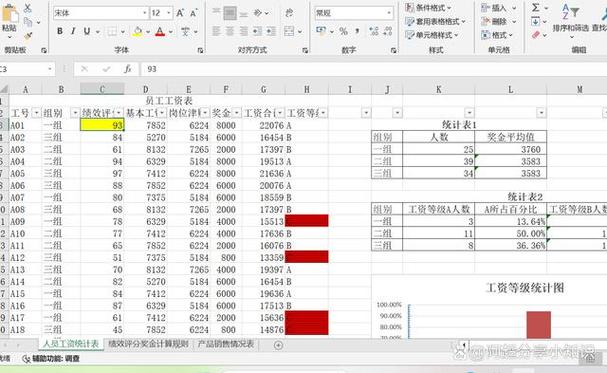Click the Cut scissors icon

27,8
